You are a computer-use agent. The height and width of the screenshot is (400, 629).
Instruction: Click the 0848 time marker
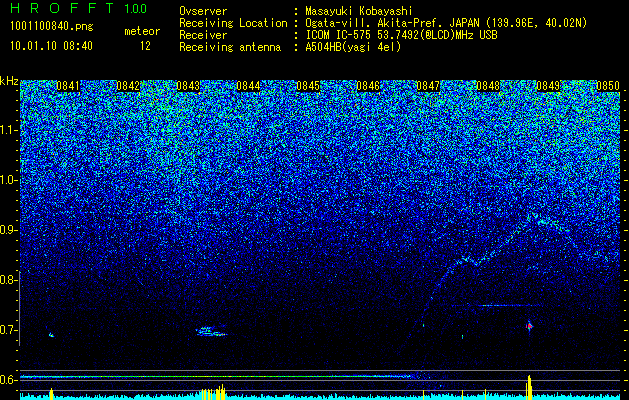[488, 86]
